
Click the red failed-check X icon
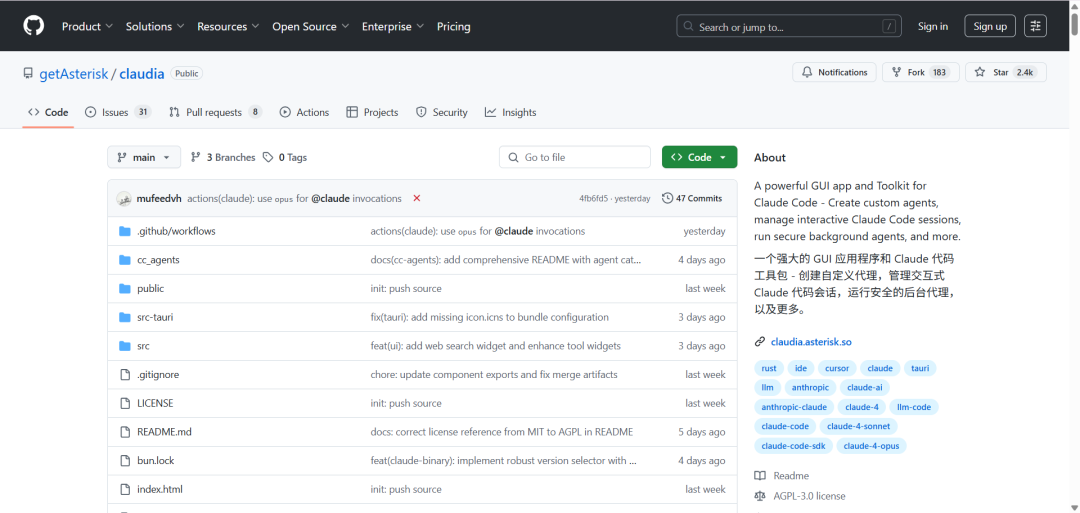pyautogui.click(x=417, y=198)
